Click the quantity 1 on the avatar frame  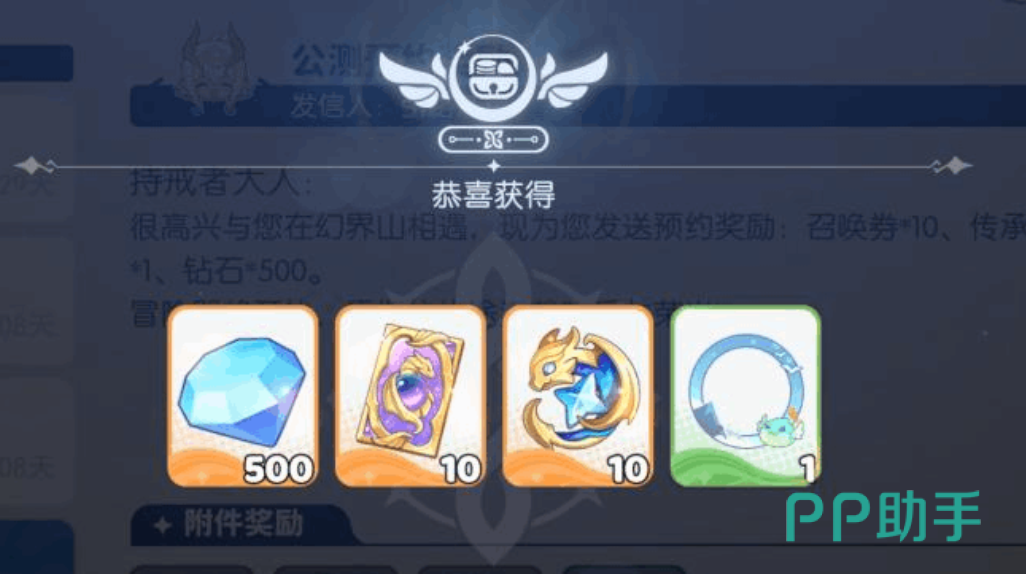click(808, 469)
